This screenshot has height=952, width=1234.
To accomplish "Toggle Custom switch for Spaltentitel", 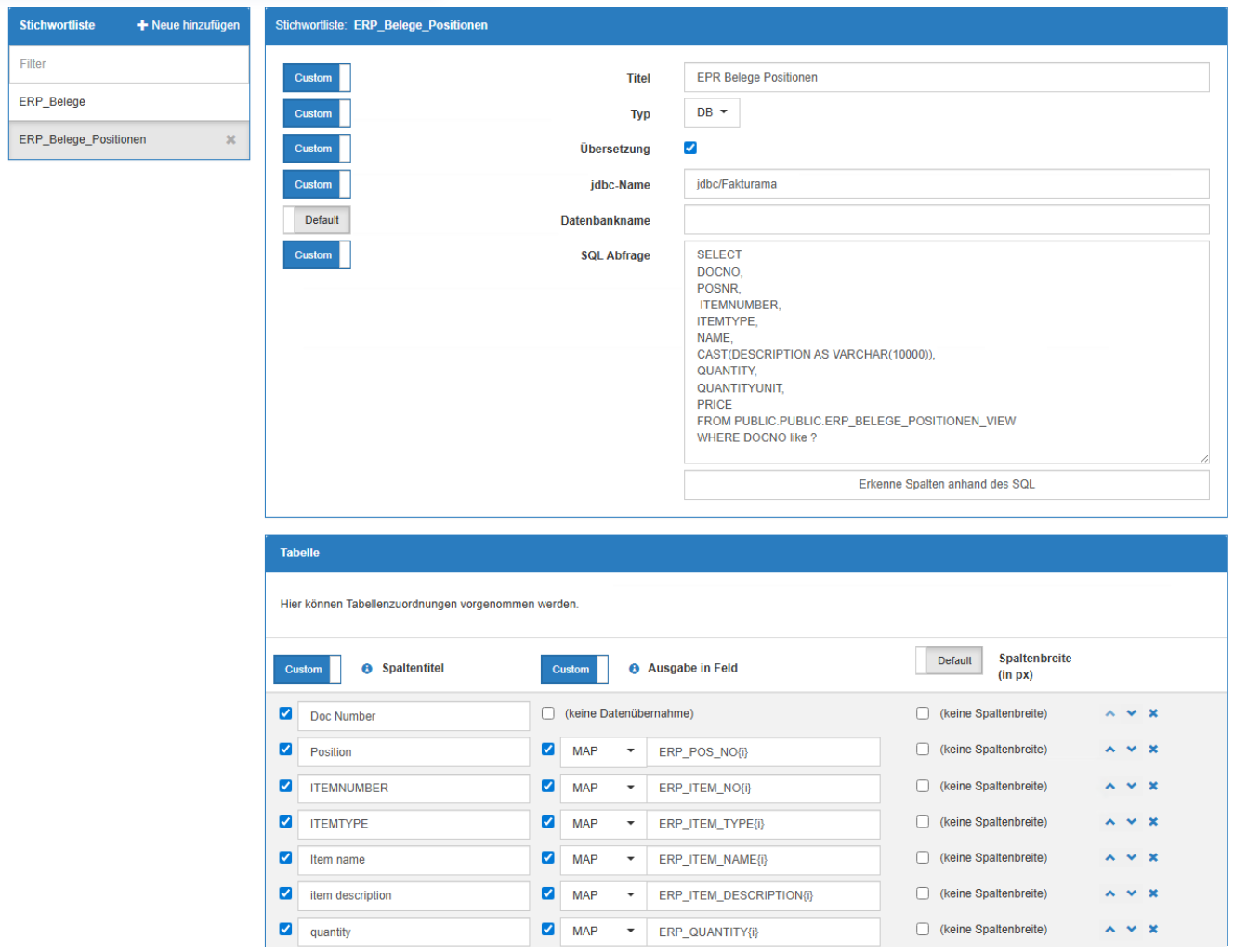I will click(x=308, y=669).
